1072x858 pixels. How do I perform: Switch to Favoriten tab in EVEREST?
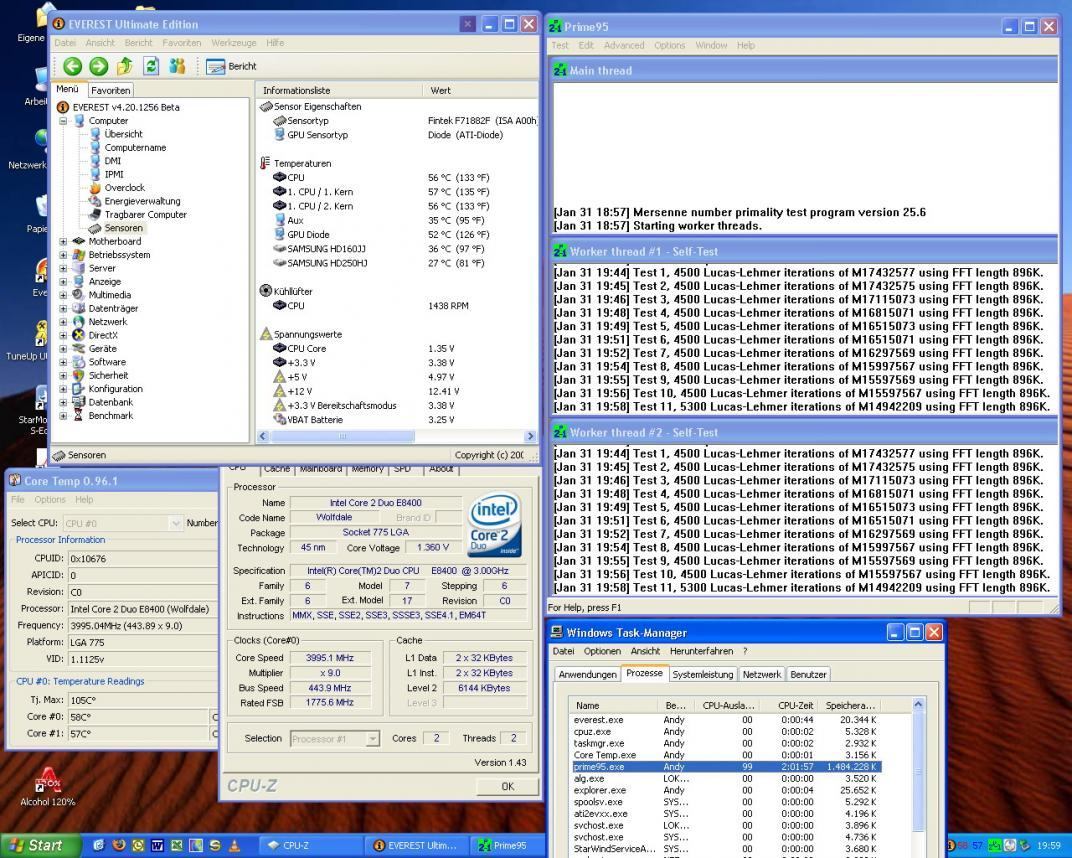110,90
